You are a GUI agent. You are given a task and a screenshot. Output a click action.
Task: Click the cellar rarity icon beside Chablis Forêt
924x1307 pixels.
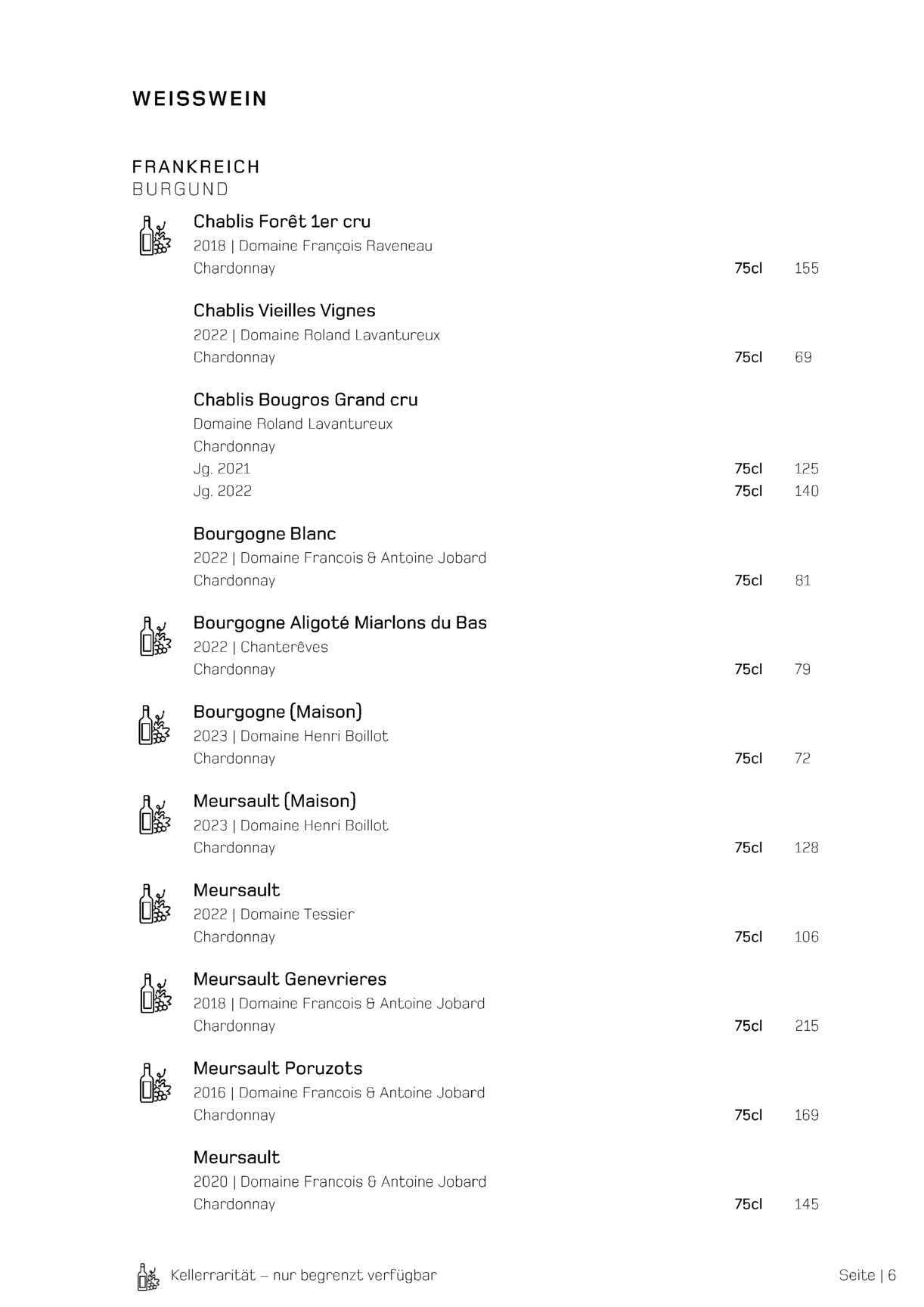(x=155, y=235)
